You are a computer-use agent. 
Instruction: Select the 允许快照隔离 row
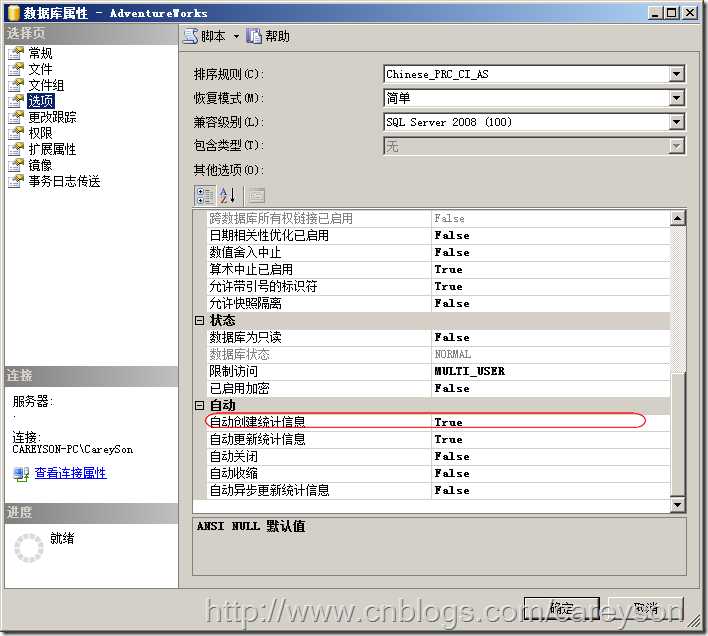click(438, 303)
